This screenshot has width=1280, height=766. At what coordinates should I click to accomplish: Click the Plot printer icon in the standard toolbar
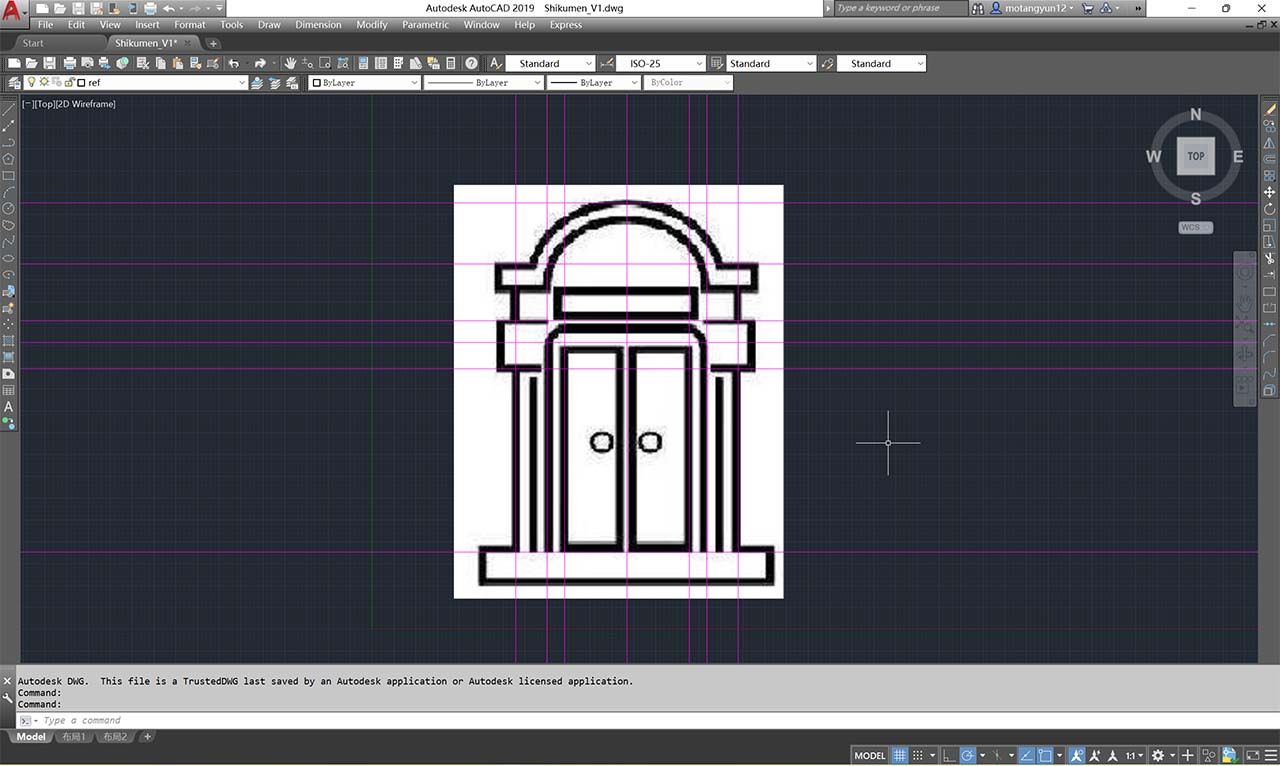(70, 63)
